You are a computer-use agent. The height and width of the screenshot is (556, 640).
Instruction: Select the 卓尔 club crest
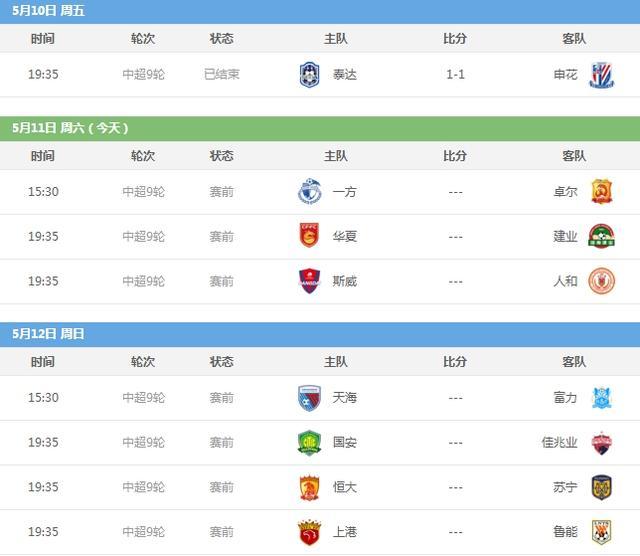[x=602, y=191]
